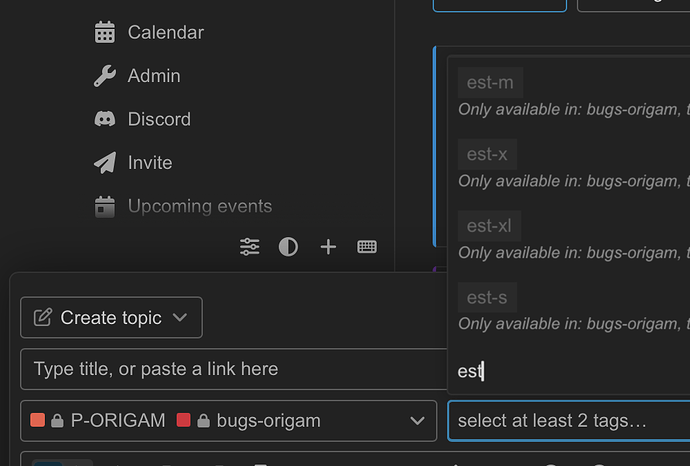Expand the Create topic dropdown chevron
This screenshot has height=466, width=690.
180,317
